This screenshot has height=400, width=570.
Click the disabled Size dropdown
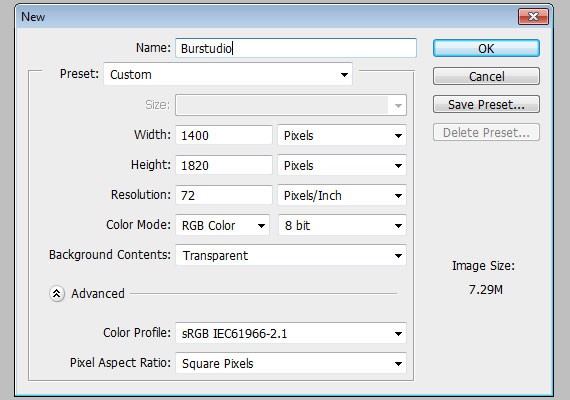click(x=291, y=105)
